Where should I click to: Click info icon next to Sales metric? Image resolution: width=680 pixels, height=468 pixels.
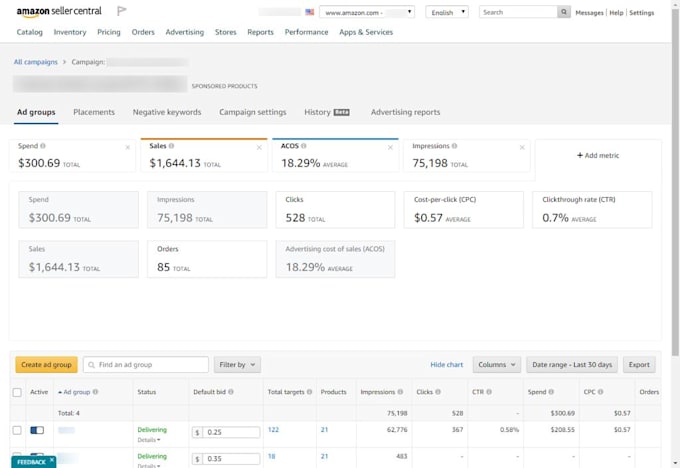(171, 146)
